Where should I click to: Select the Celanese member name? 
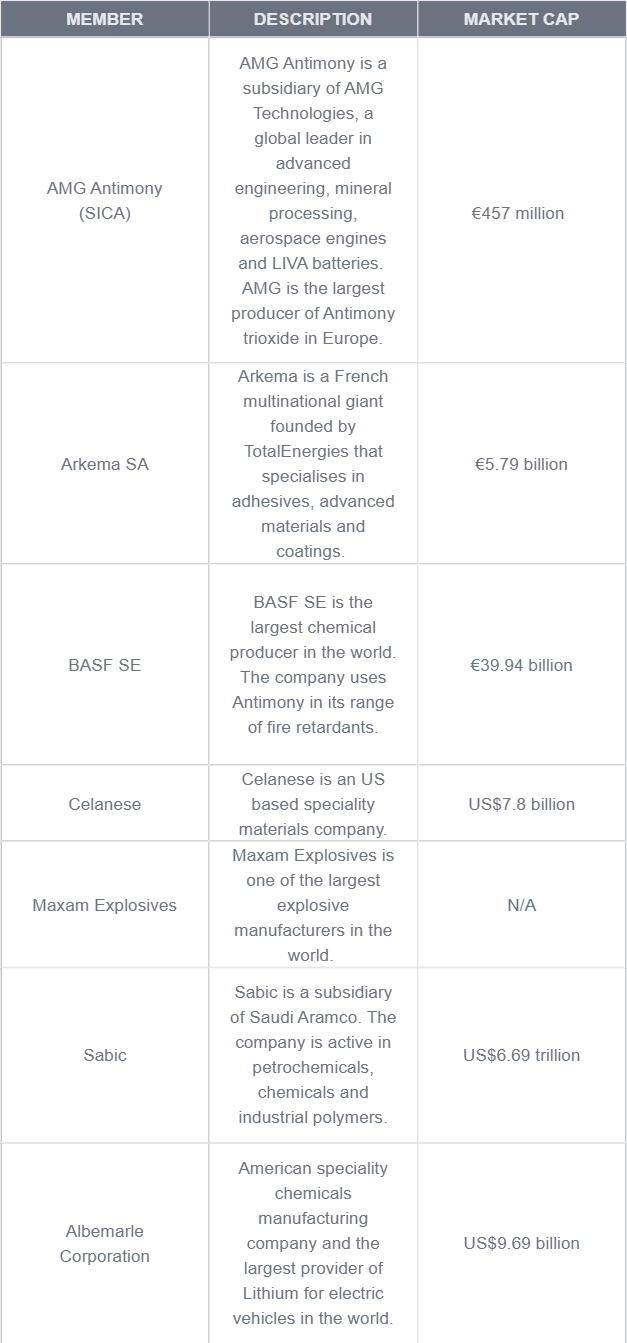tap(104, 804)
